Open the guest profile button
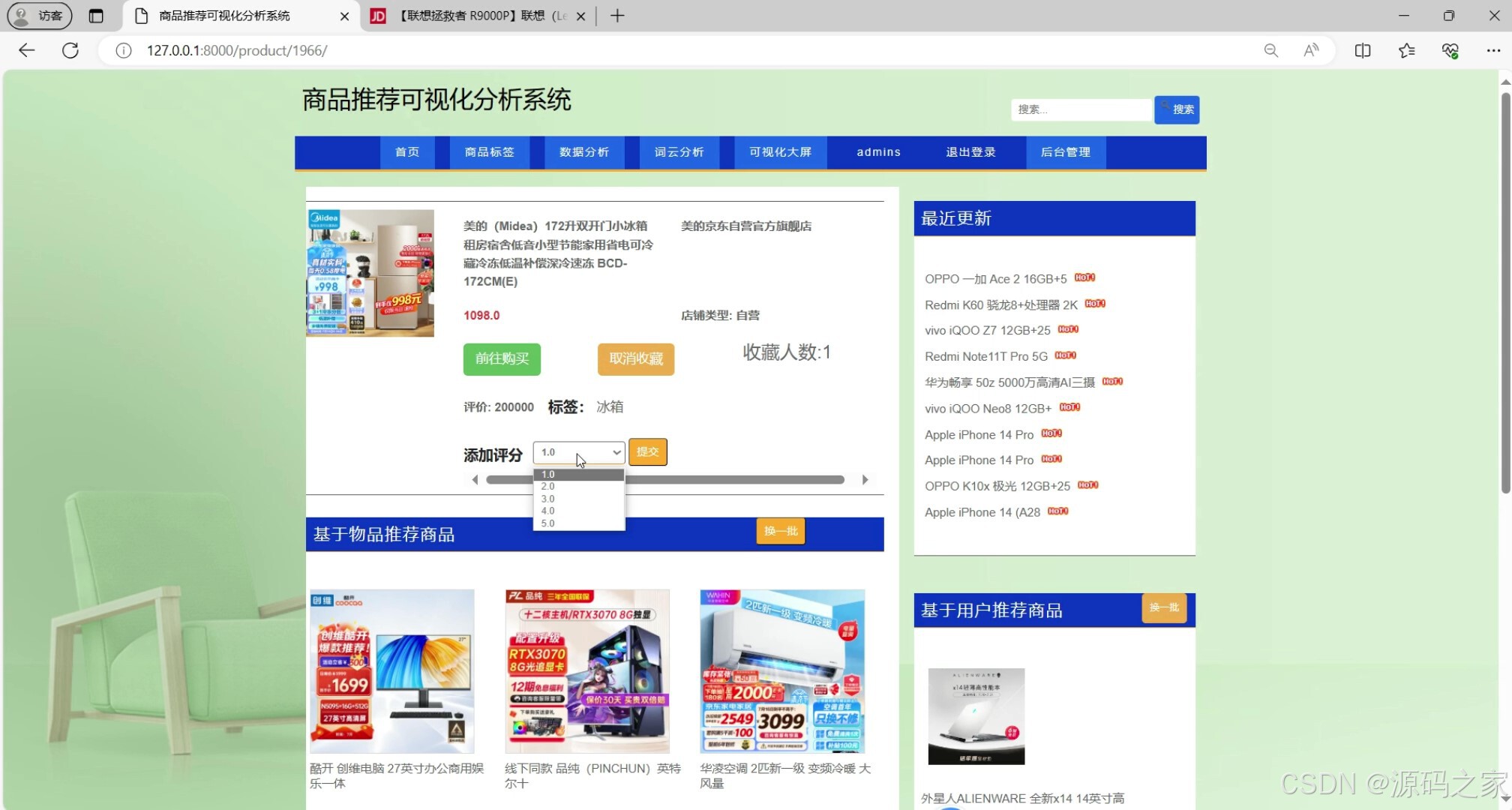The width and height of the screenshot is (1512, 810). pyautogui.click(x=40, y=16)
